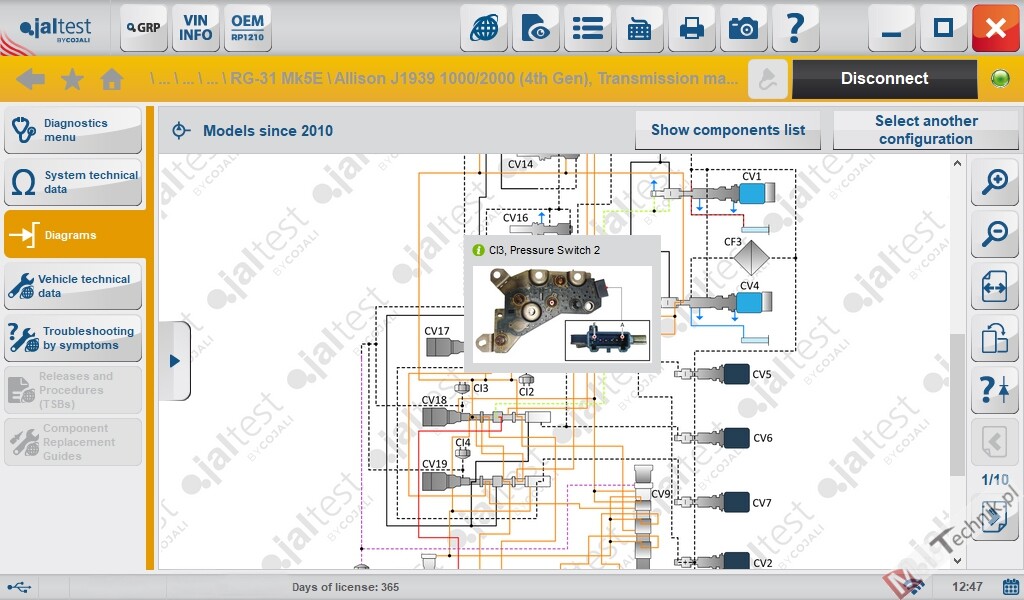Click the 'Models since 2010' title
The image size is (1024, 600).
268,131
